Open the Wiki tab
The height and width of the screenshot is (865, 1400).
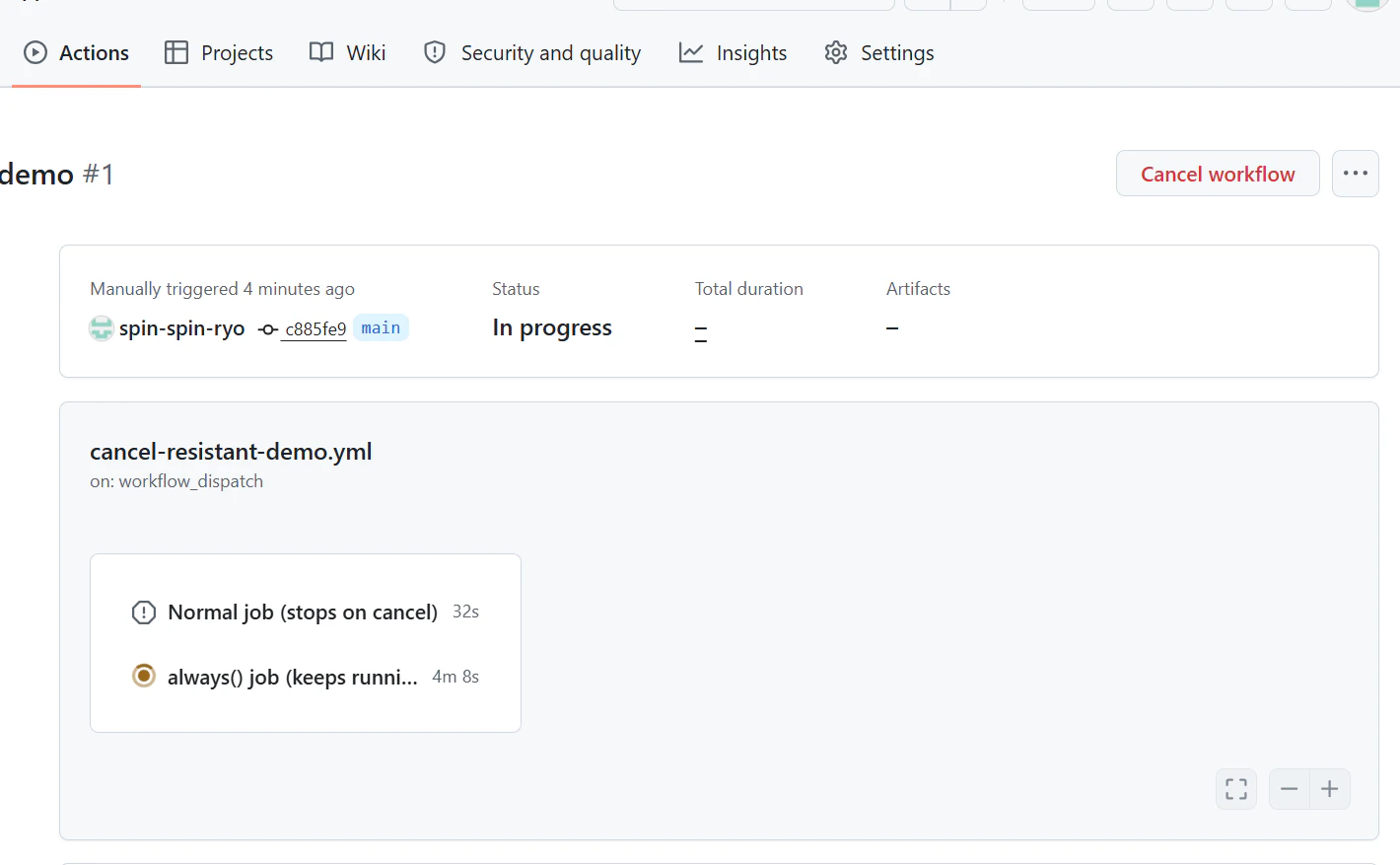pyautogui.click(x=347, y=53)
